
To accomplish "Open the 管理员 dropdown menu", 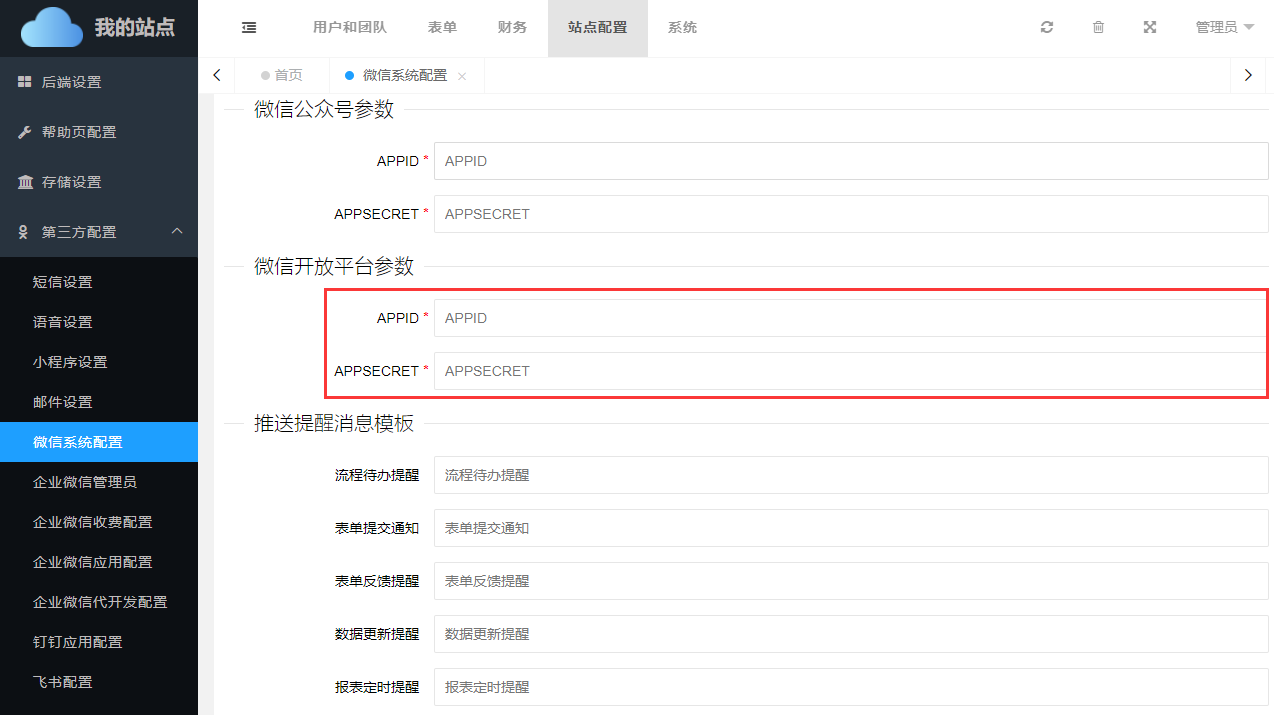I will coord(1224,28).
